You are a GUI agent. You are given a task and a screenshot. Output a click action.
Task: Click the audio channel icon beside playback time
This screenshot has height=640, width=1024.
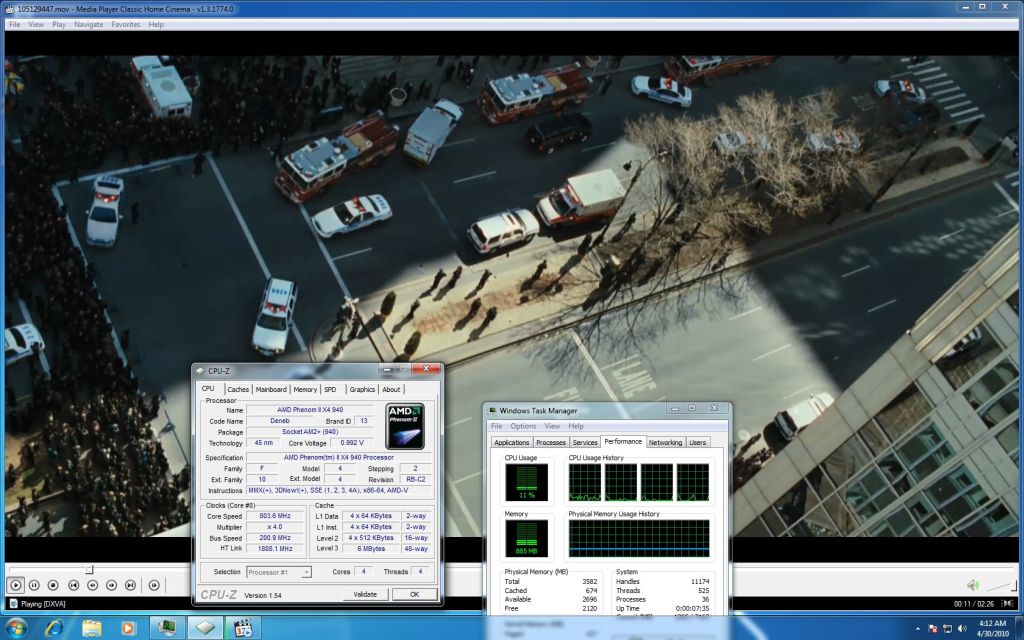click(x=1008, y=604)
